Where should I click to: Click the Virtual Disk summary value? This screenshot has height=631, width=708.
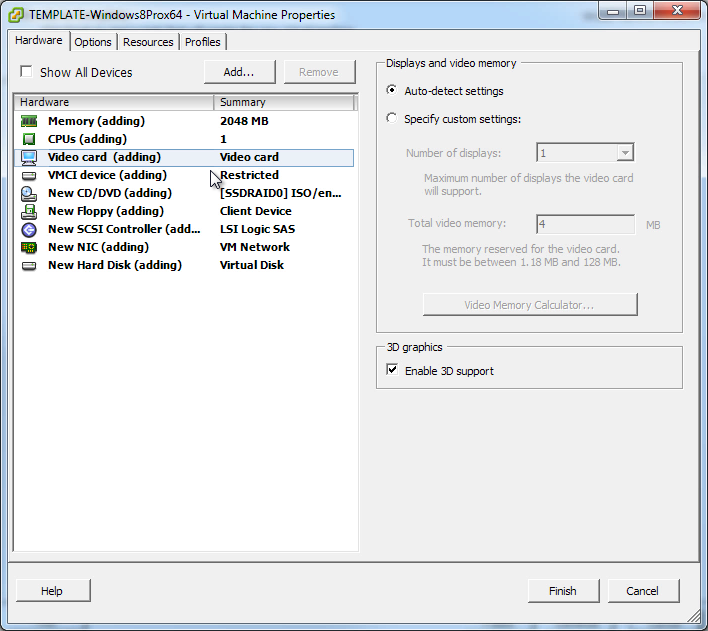252,265
